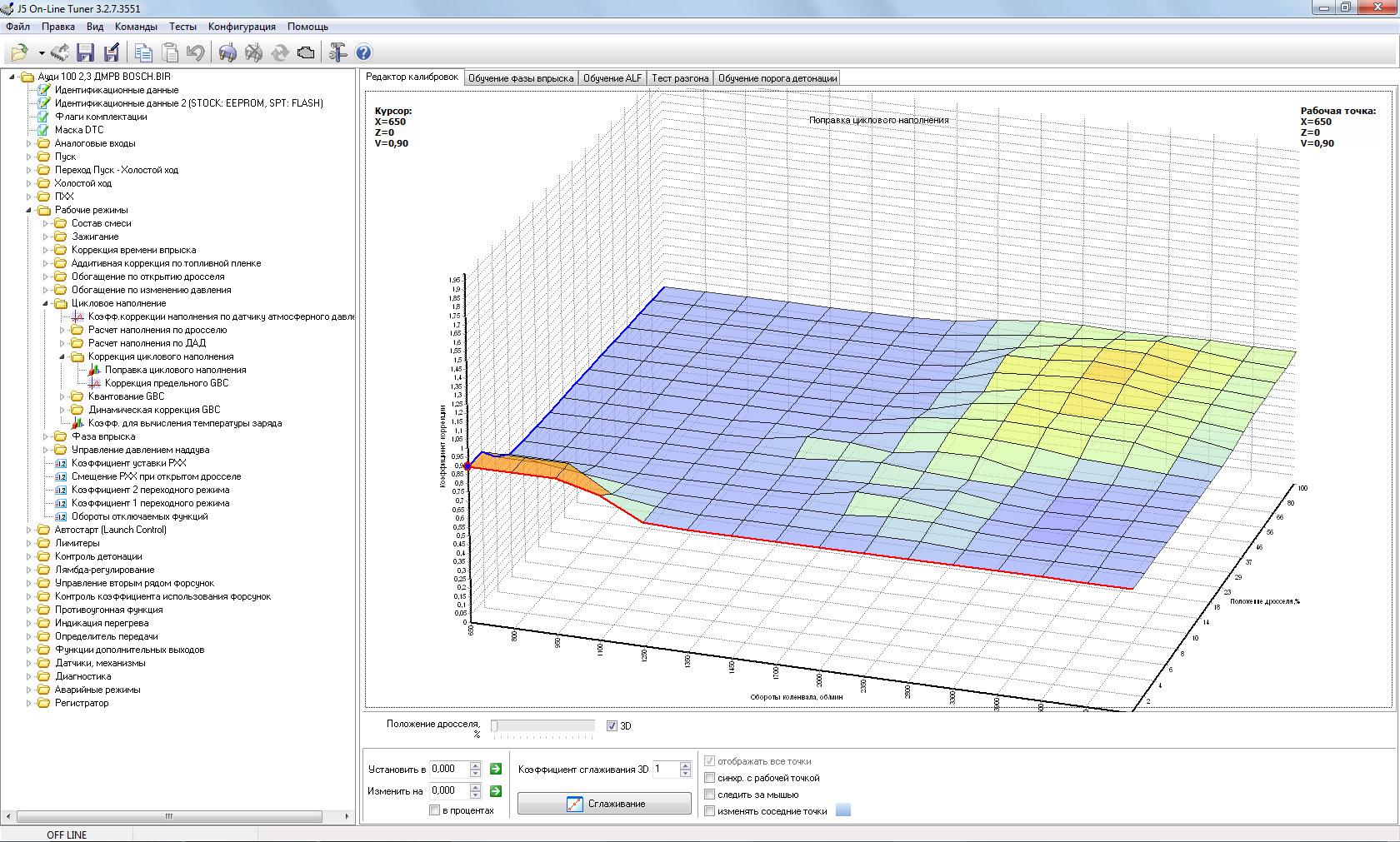Click green arrow apply for Изменить на
The image size is (1400, 842).
point(496,790)
